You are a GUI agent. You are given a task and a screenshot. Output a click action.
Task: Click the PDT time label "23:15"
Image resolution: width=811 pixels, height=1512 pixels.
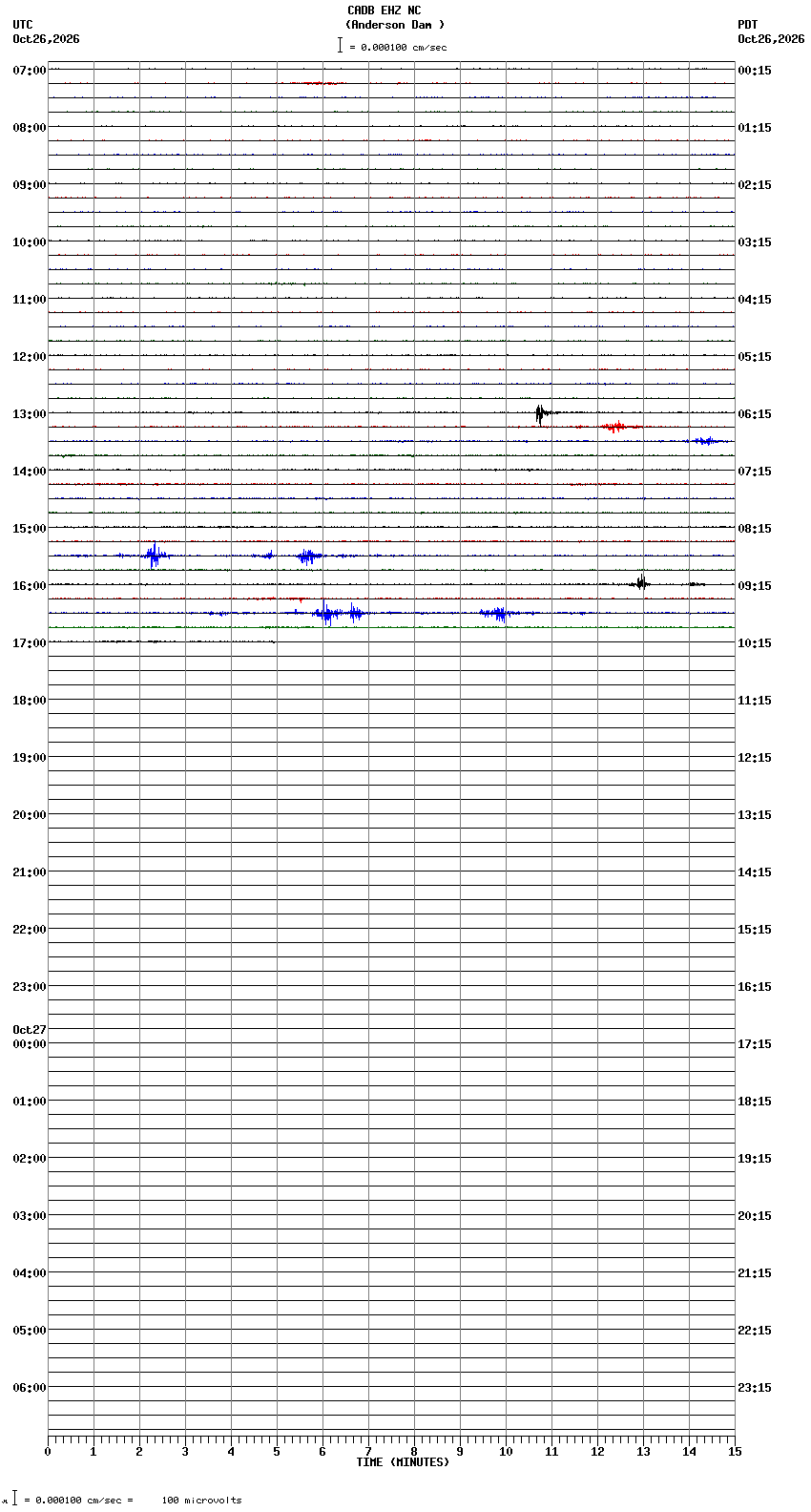click(x=755, y=1388)
